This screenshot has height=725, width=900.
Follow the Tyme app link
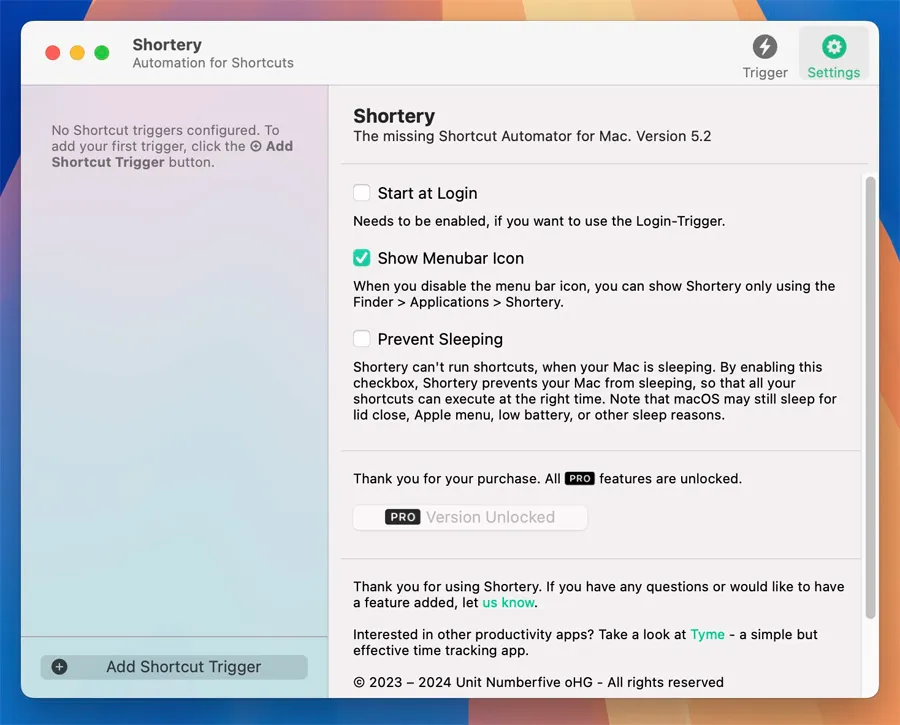click(x=707, y=634)
